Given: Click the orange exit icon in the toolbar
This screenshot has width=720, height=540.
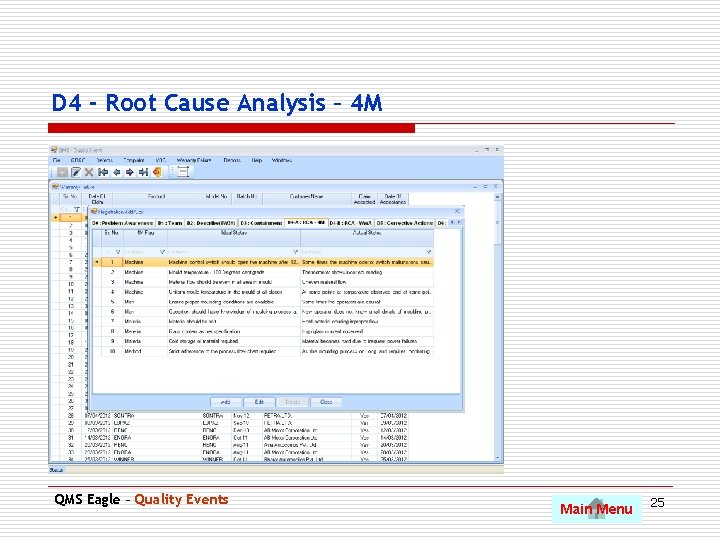Looking at the screenshot, I should point(157,172).
